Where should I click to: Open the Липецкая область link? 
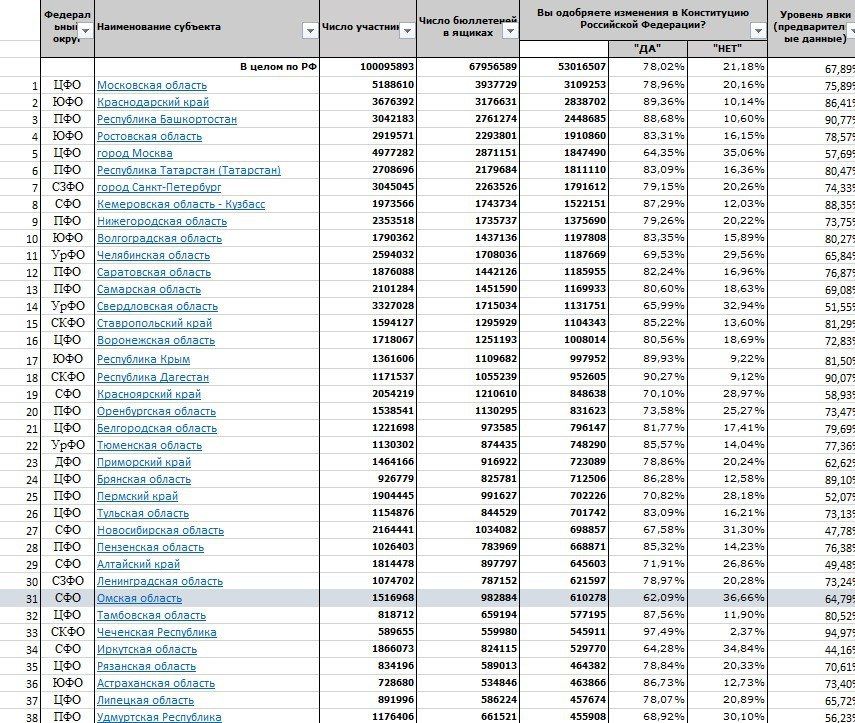(x=146, y=700)
